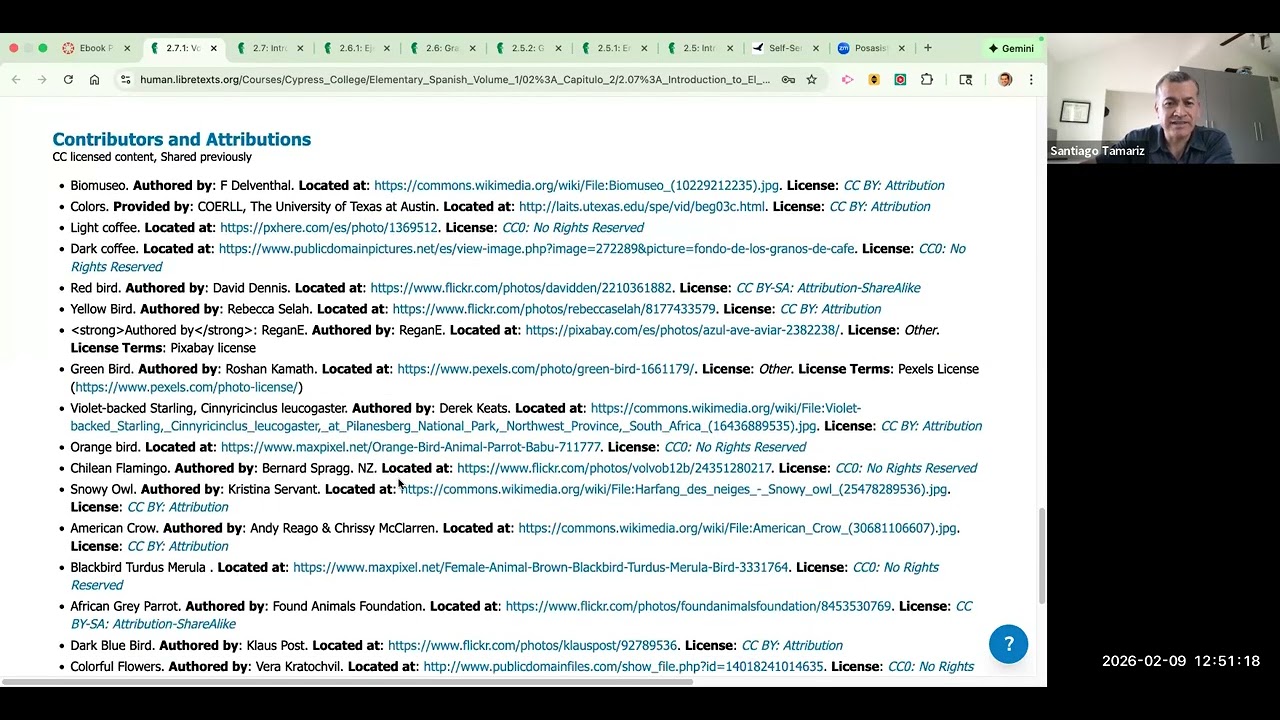Open Chrome three-dot menu

[1031, 80]
